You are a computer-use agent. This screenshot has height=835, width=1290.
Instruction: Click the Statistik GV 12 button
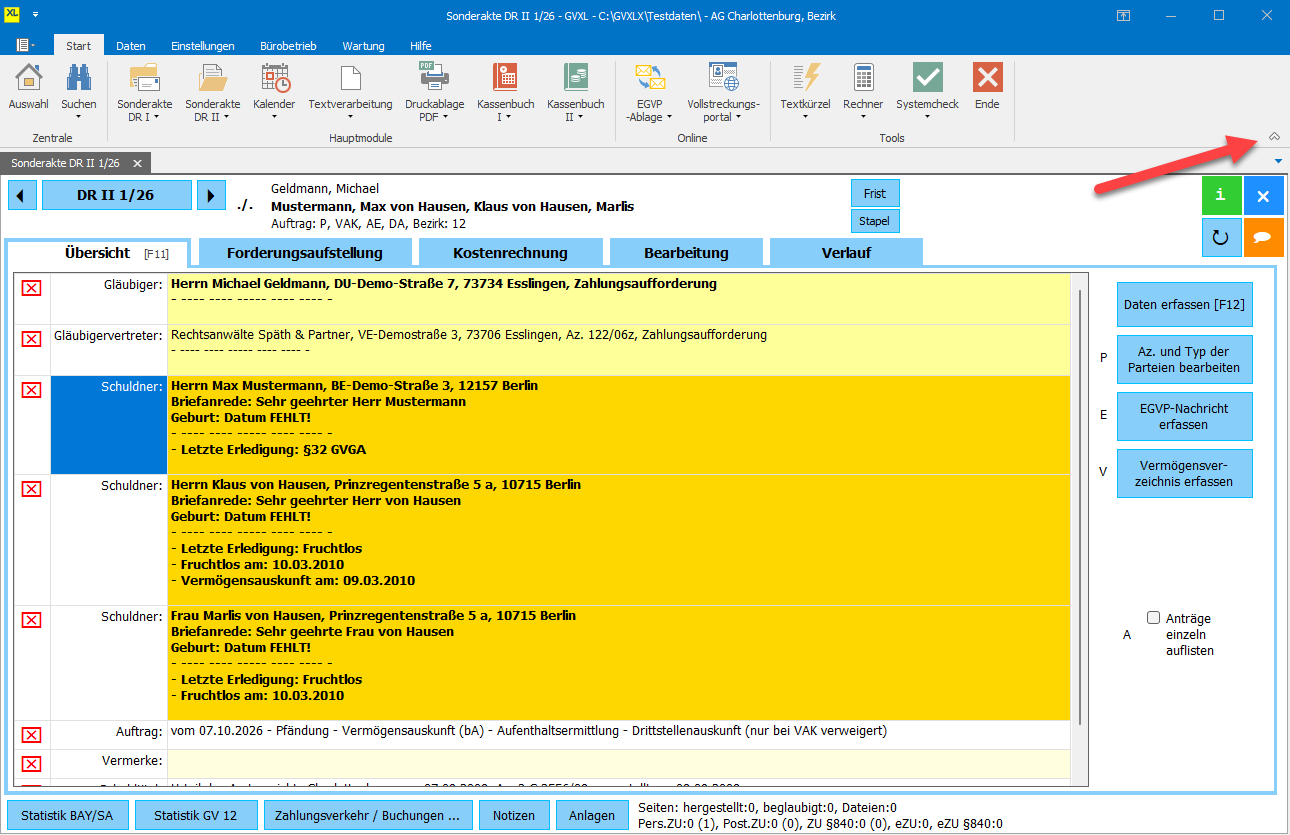click(x=196, y=815)
